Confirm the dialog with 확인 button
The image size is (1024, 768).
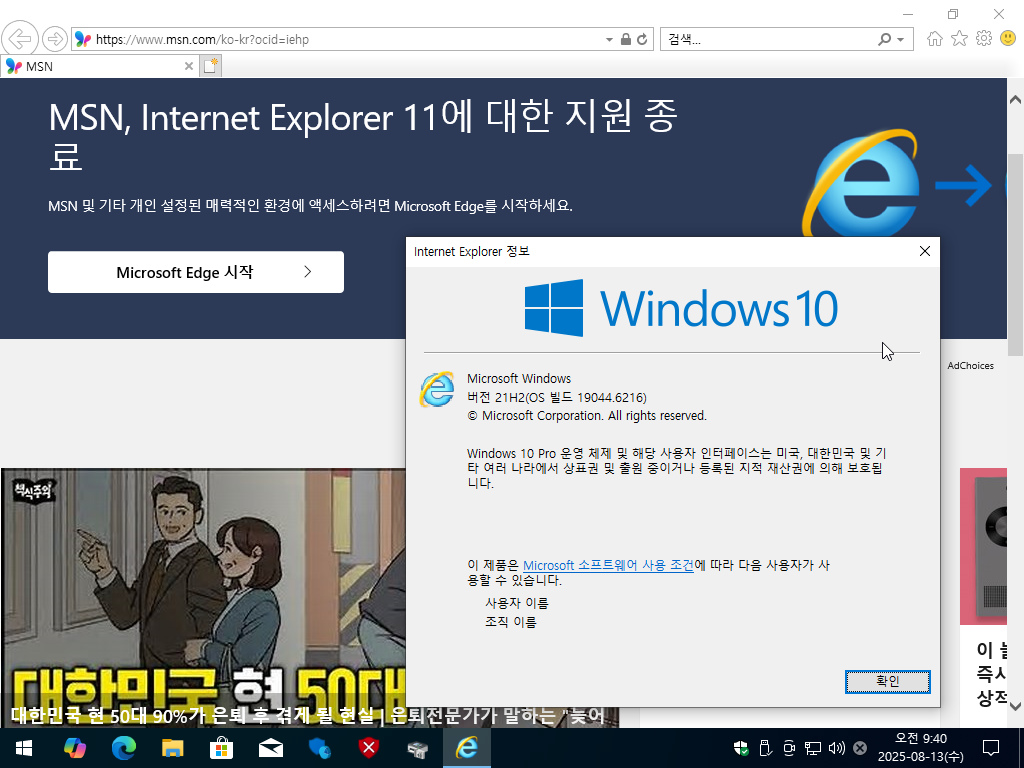click(888, 681)
